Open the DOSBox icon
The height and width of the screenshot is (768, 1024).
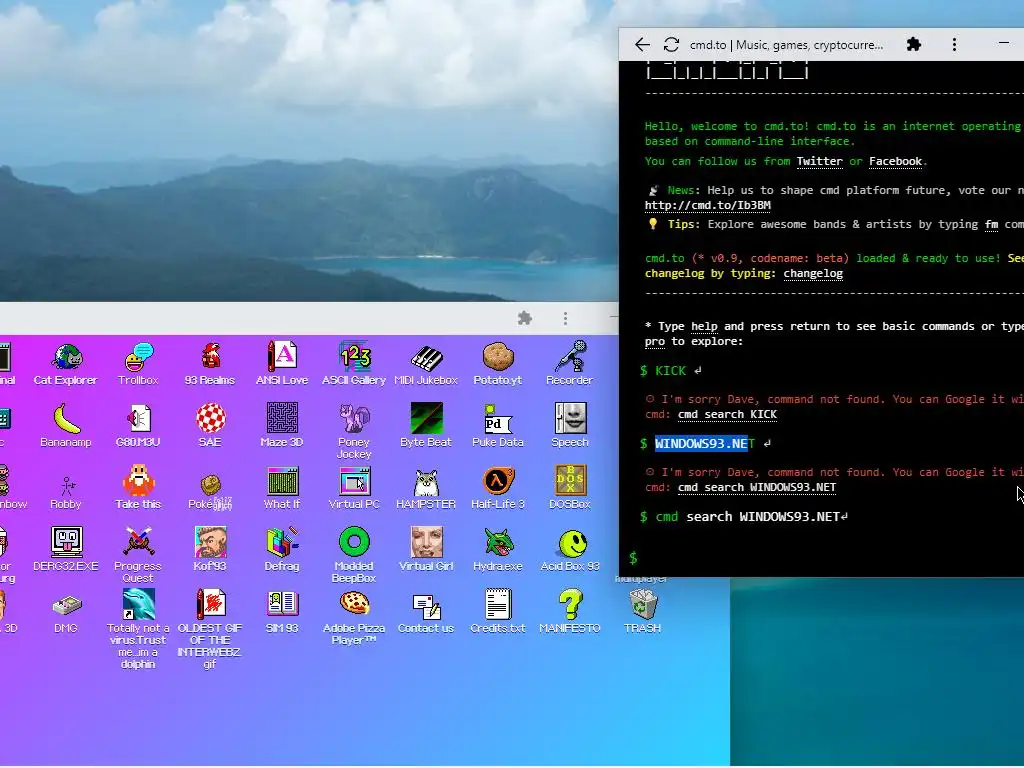[569, 488]
